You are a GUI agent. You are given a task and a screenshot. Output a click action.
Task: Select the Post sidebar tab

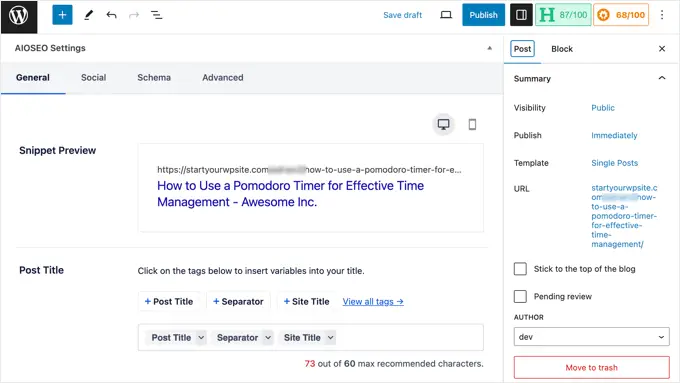[523, 49]
